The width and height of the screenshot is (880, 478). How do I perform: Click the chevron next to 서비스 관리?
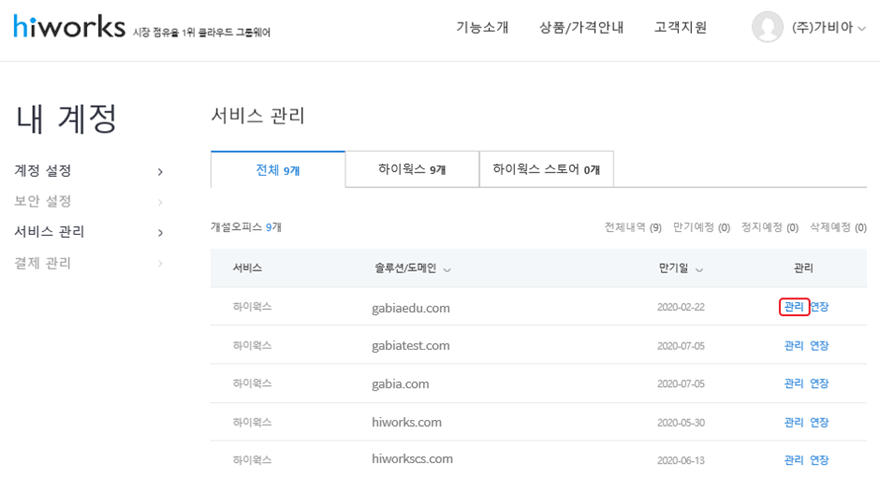(x=160, y=233)
